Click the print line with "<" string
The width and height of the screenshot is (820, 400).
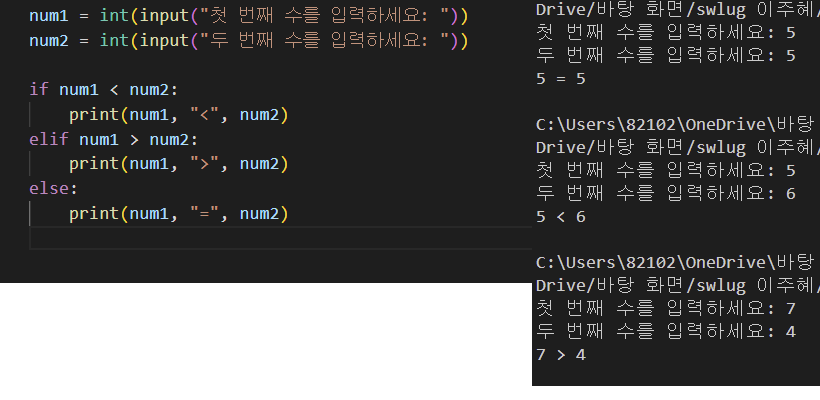tap(178, 115)
